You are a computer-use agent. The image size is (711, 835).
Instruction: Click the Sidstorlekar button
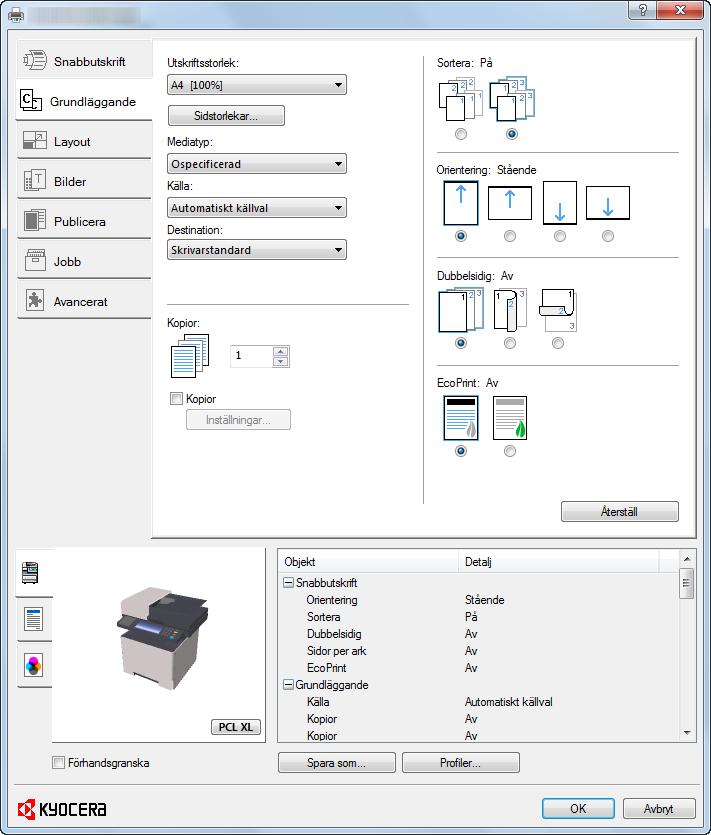pos(226,116)
